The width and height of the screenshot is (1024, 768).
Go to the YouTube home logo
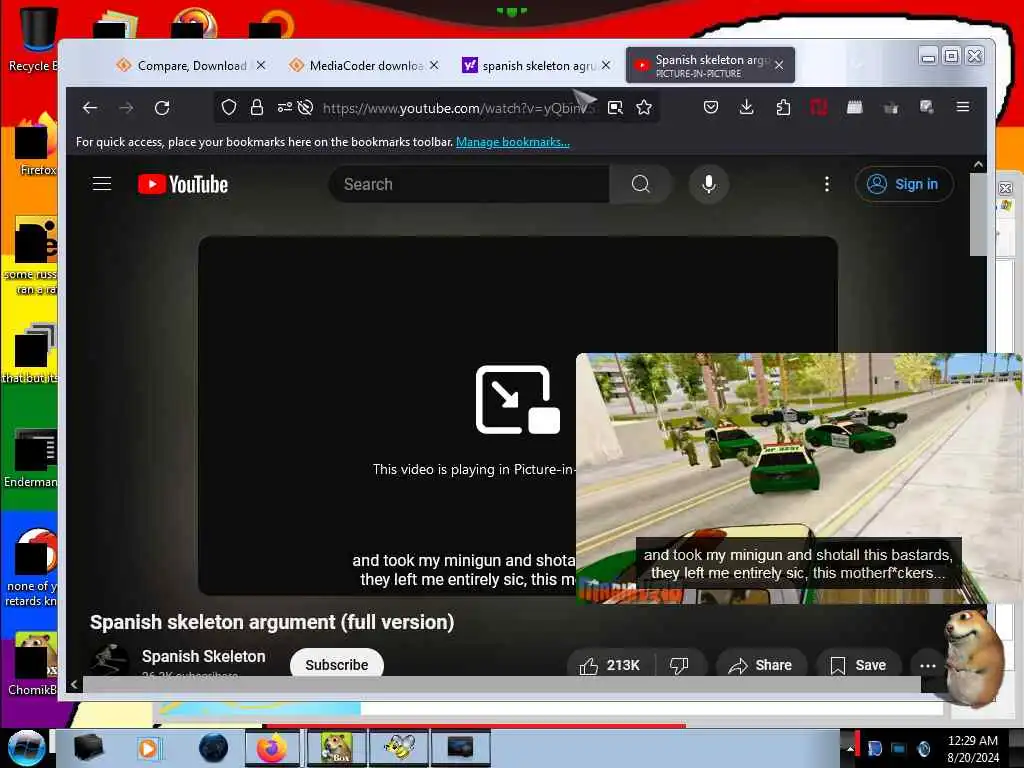[183, 184]
